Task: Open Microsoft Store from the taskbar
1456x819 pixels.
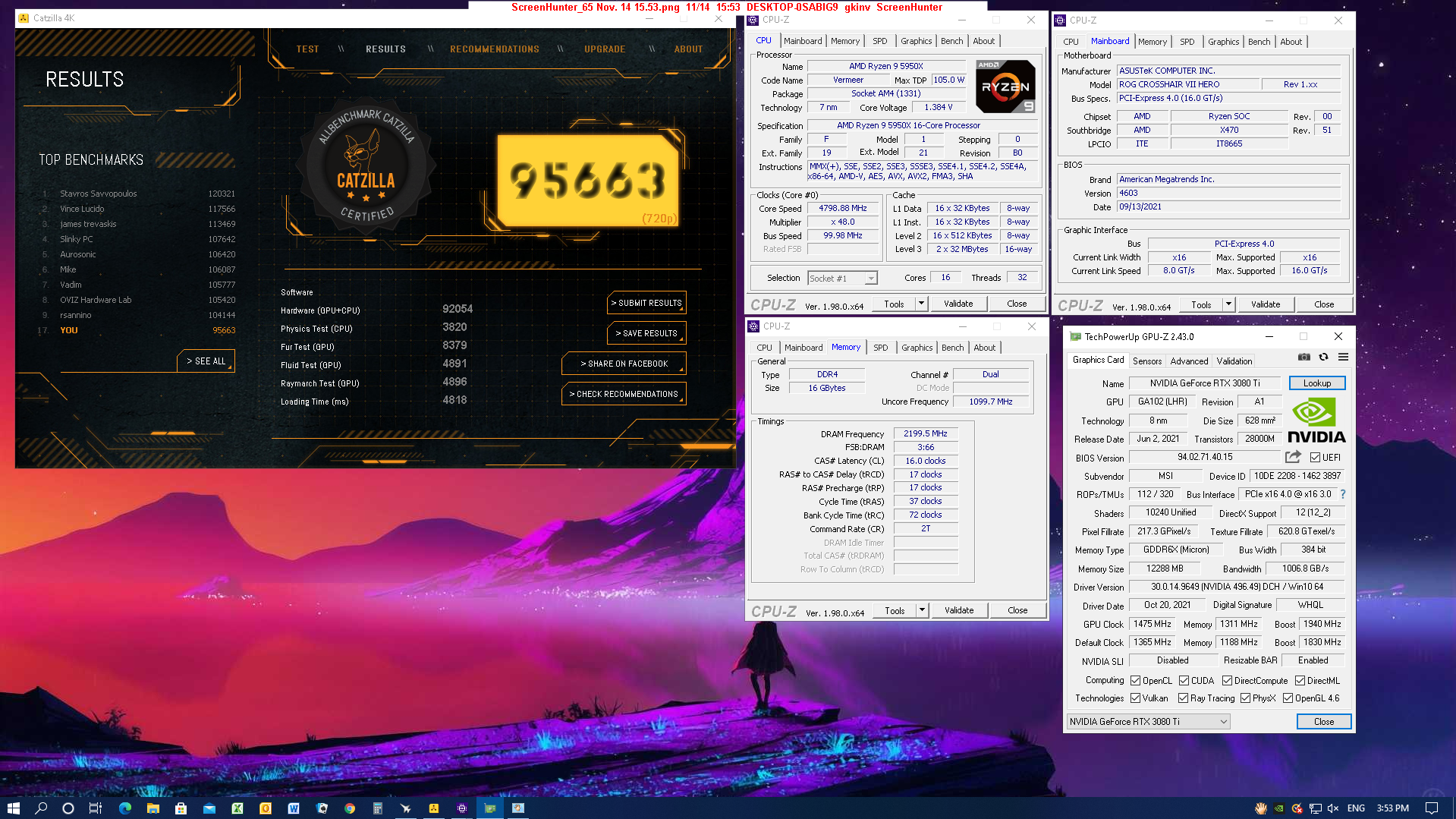Action: [181, 808]
